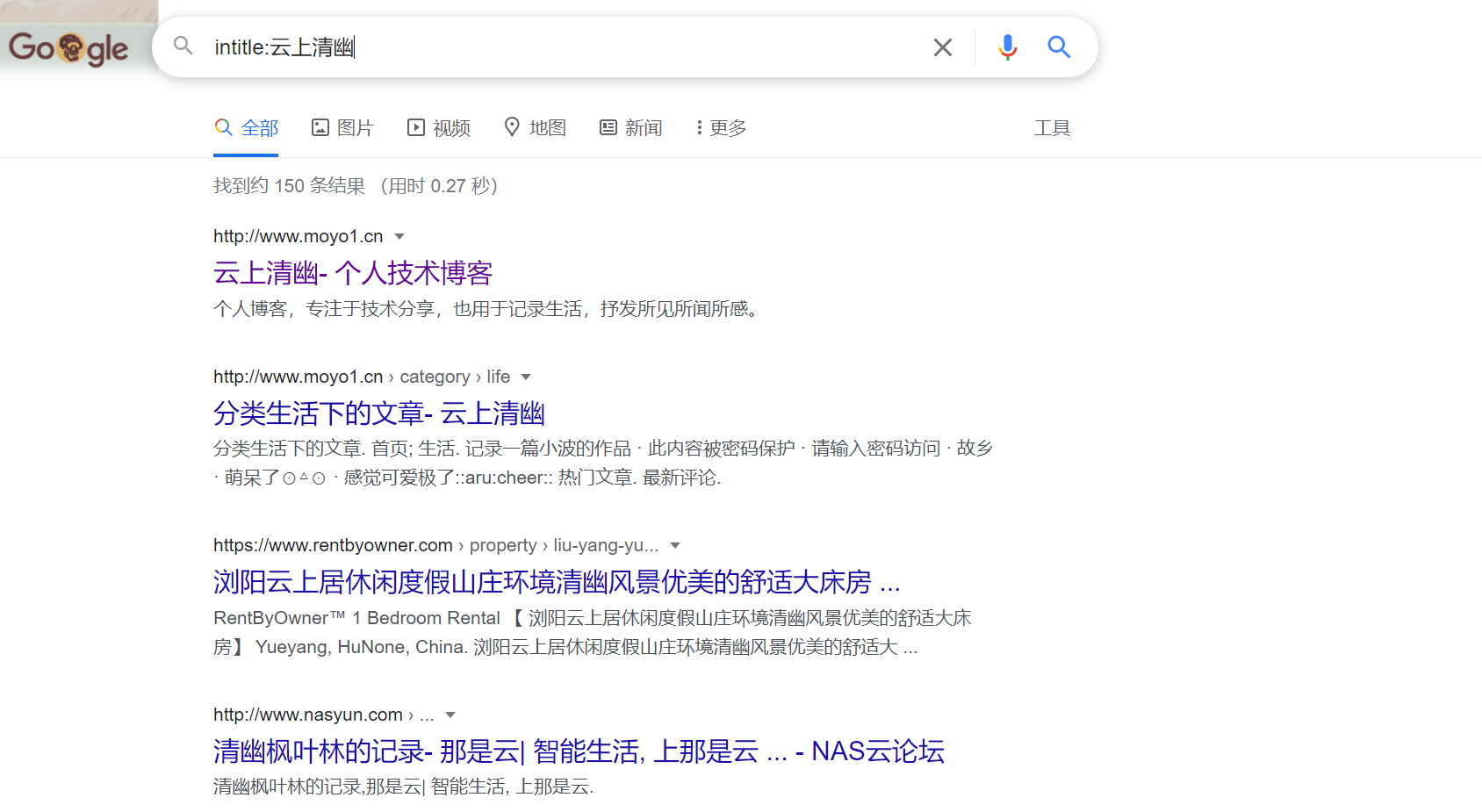
Task: Focus the search input containing intitle:云上清幽
Action: pos(562,47)
